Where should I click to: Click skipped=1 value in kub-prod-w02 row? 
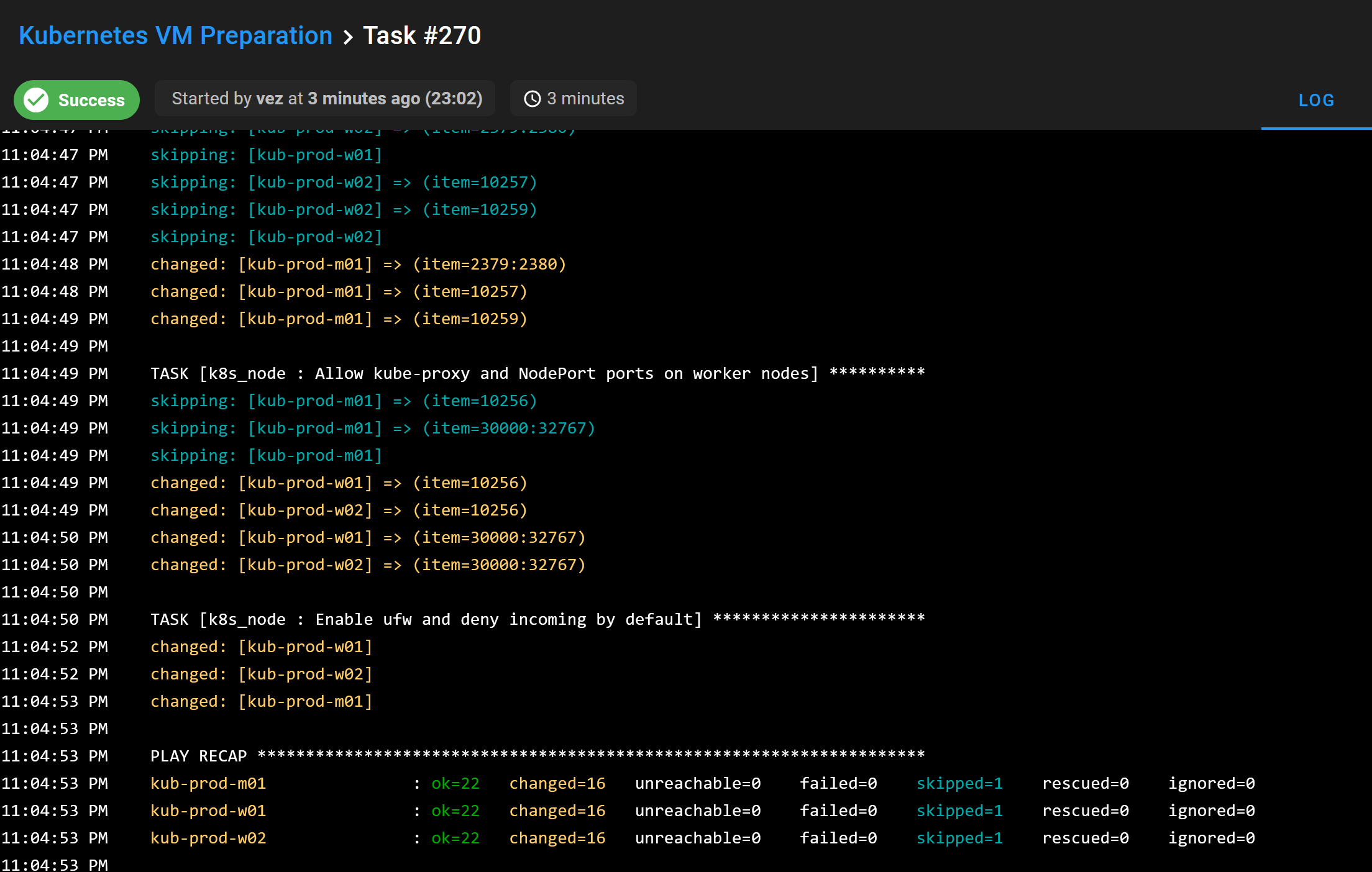pos(959,838)
